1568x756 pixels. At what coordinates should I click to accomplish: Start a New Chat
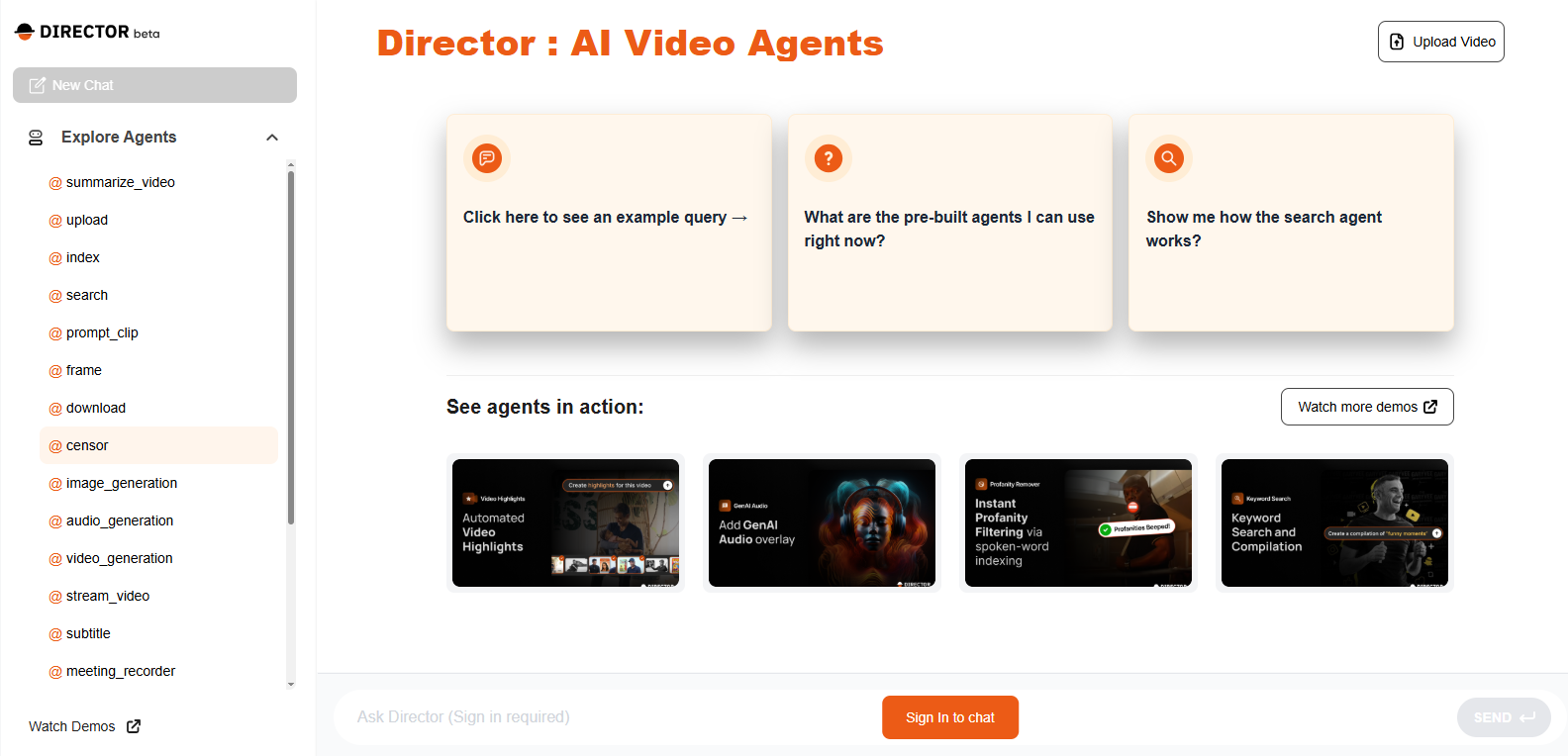coord(154,85)
